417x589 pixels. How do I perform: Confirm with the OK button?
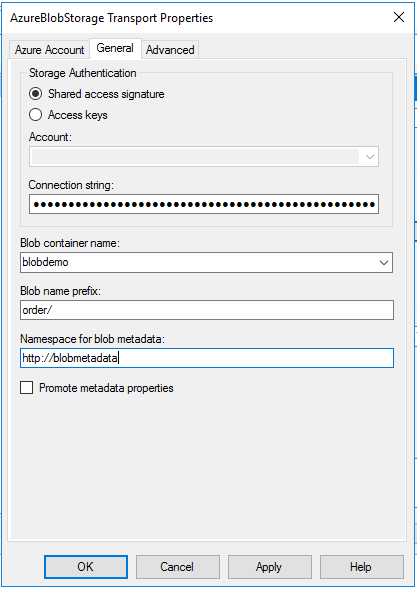tap(86, 566)
